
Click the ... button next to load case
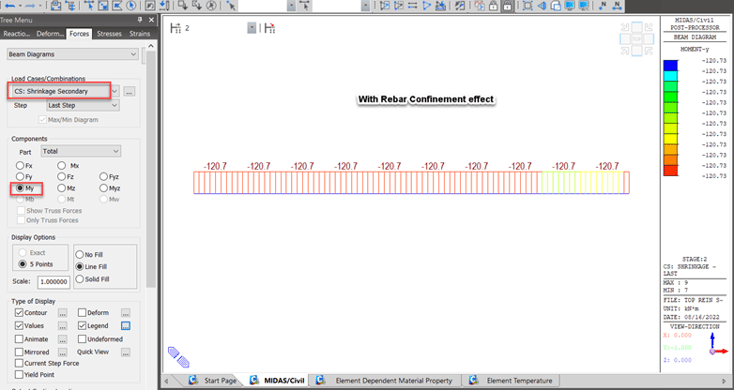(130, 91)
